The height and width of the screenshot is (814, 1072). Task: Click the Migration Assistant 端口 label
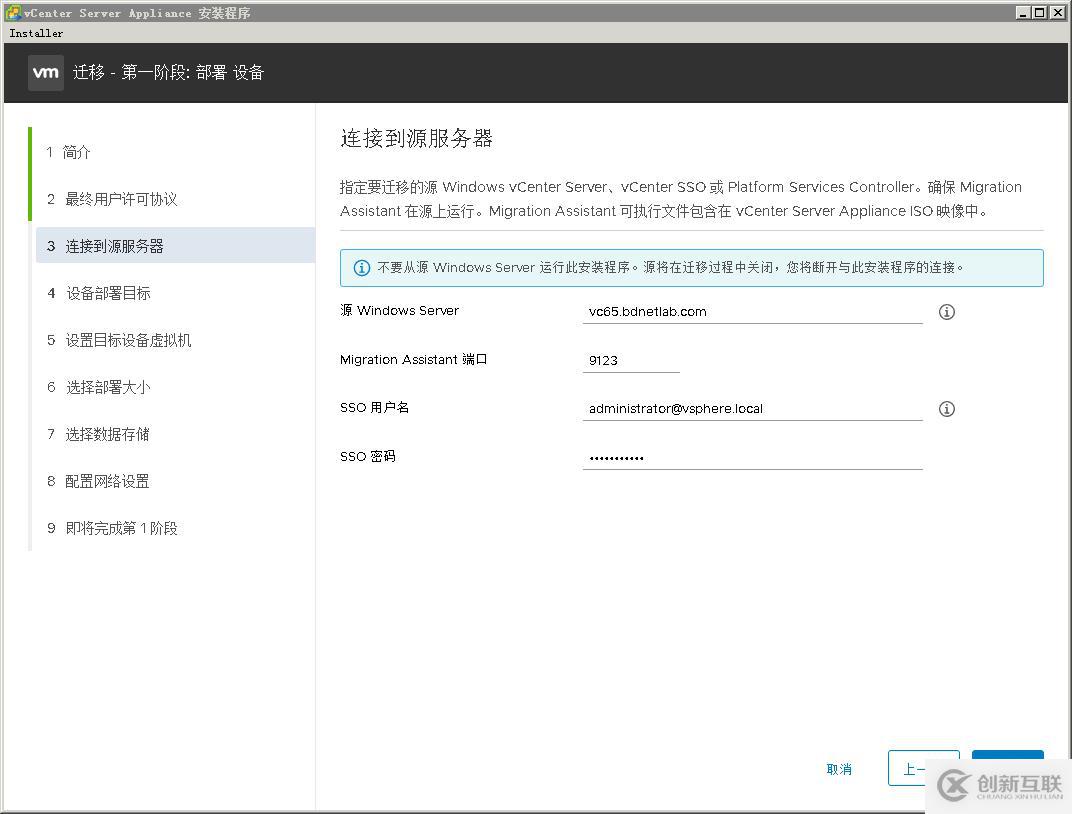413,359
